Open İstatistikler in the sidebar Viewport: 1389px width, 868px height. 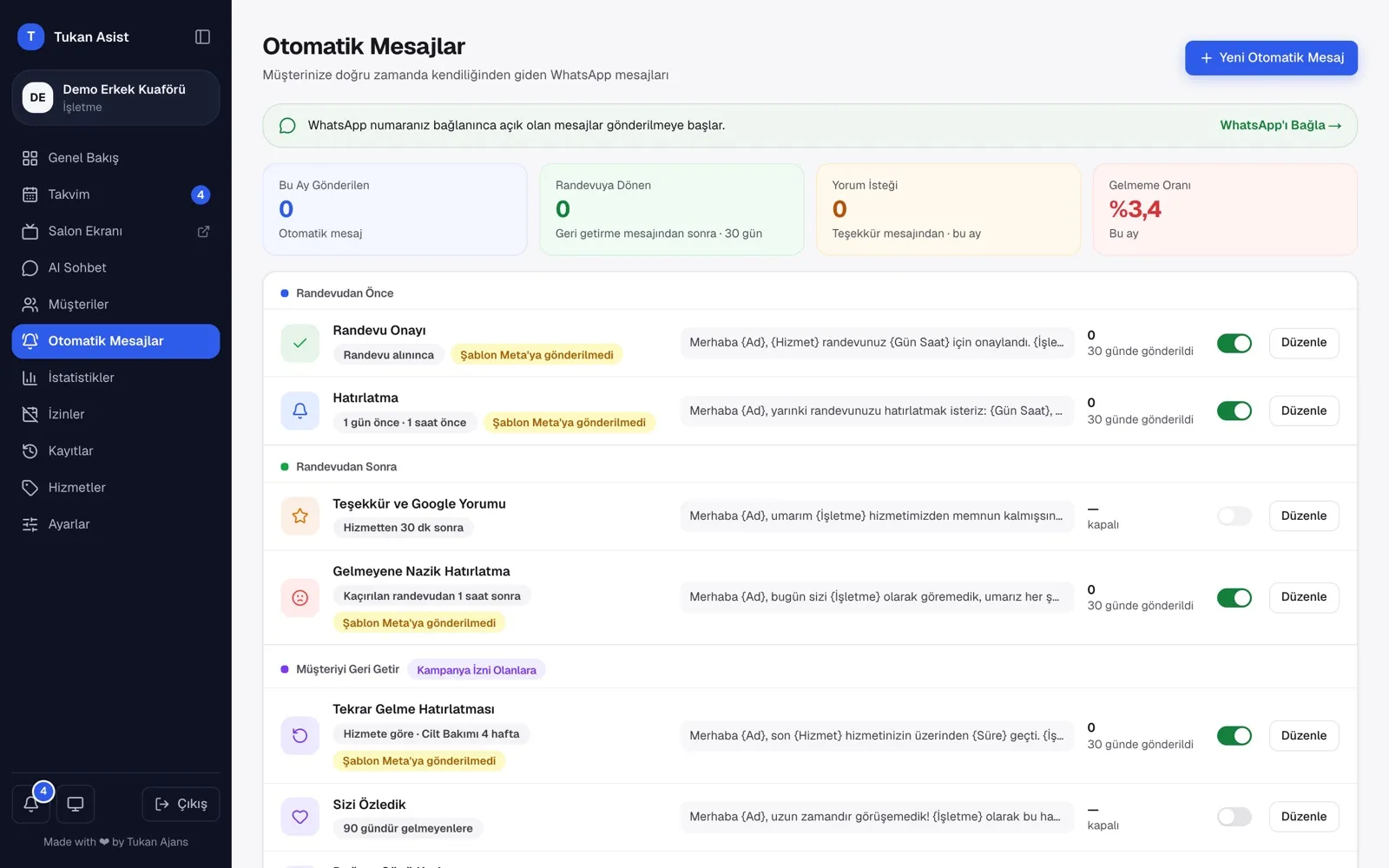[x=115, y=378]
